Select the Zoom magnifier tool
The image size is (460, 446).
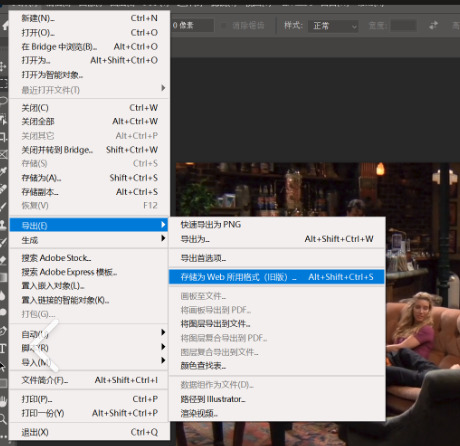(3, 419)
